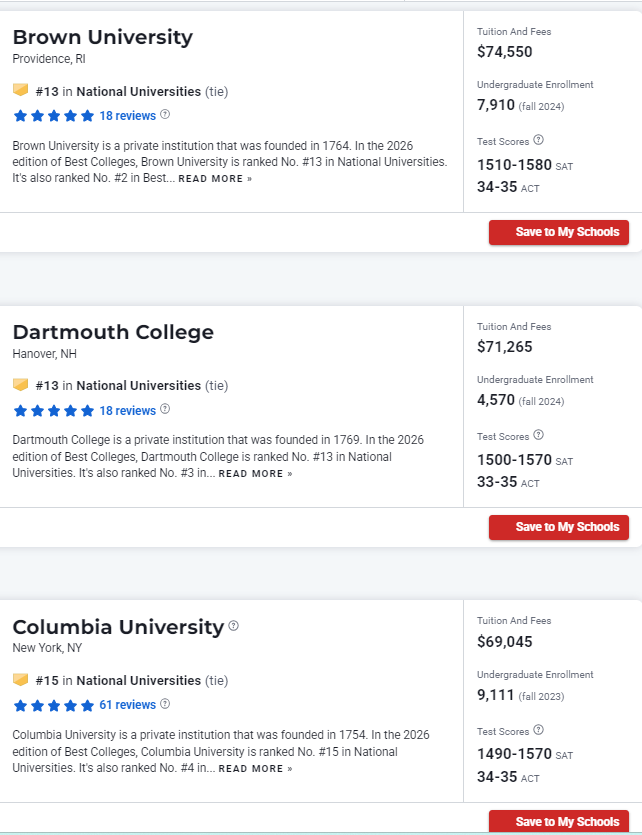Click the info icon beside Dartmouth's 18 reviews
Viewport: 642px width, 835px height.
click(166, 409)
